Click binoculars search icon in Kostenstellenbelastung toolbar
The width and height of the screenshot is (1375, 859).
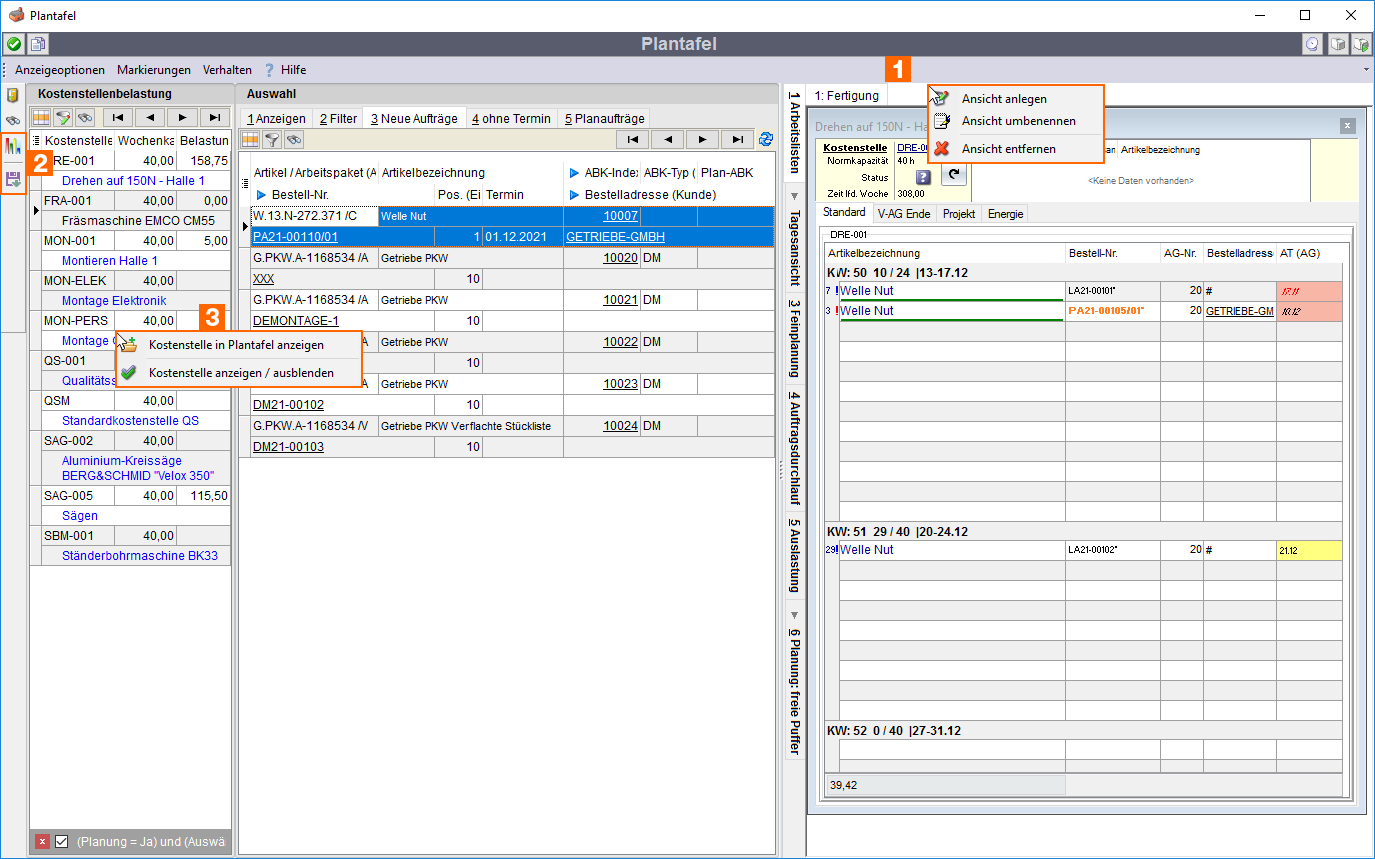coord(84,117)
